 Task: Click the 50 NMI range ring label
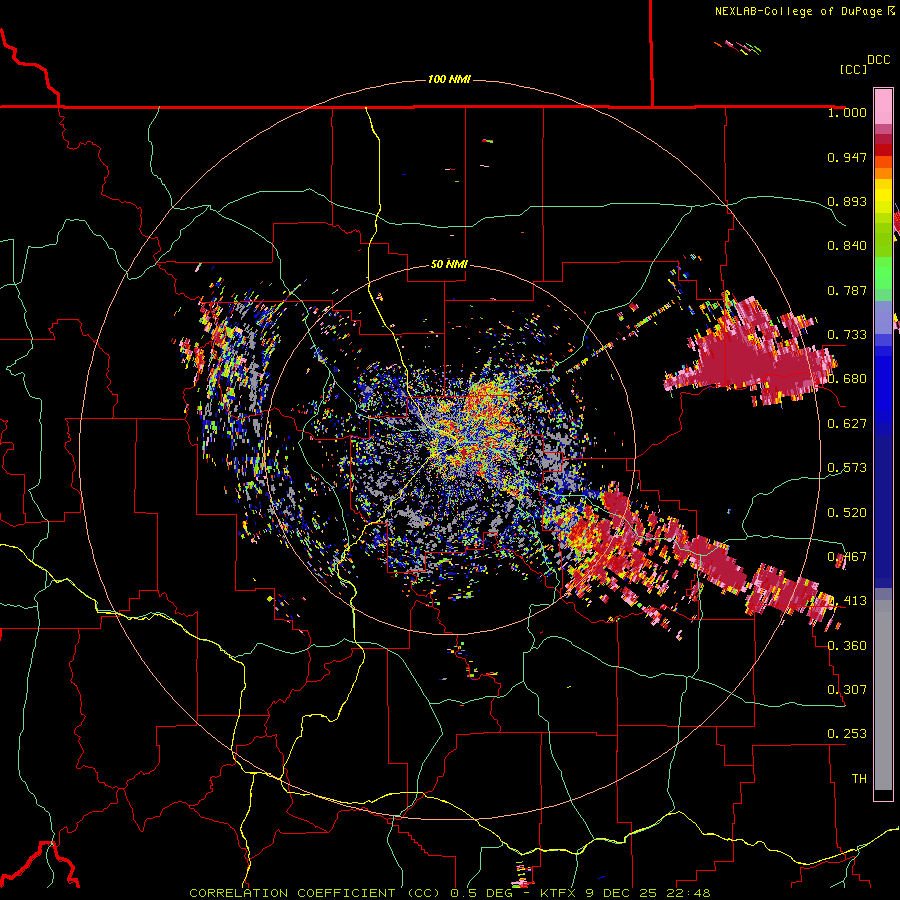point(449,264)
